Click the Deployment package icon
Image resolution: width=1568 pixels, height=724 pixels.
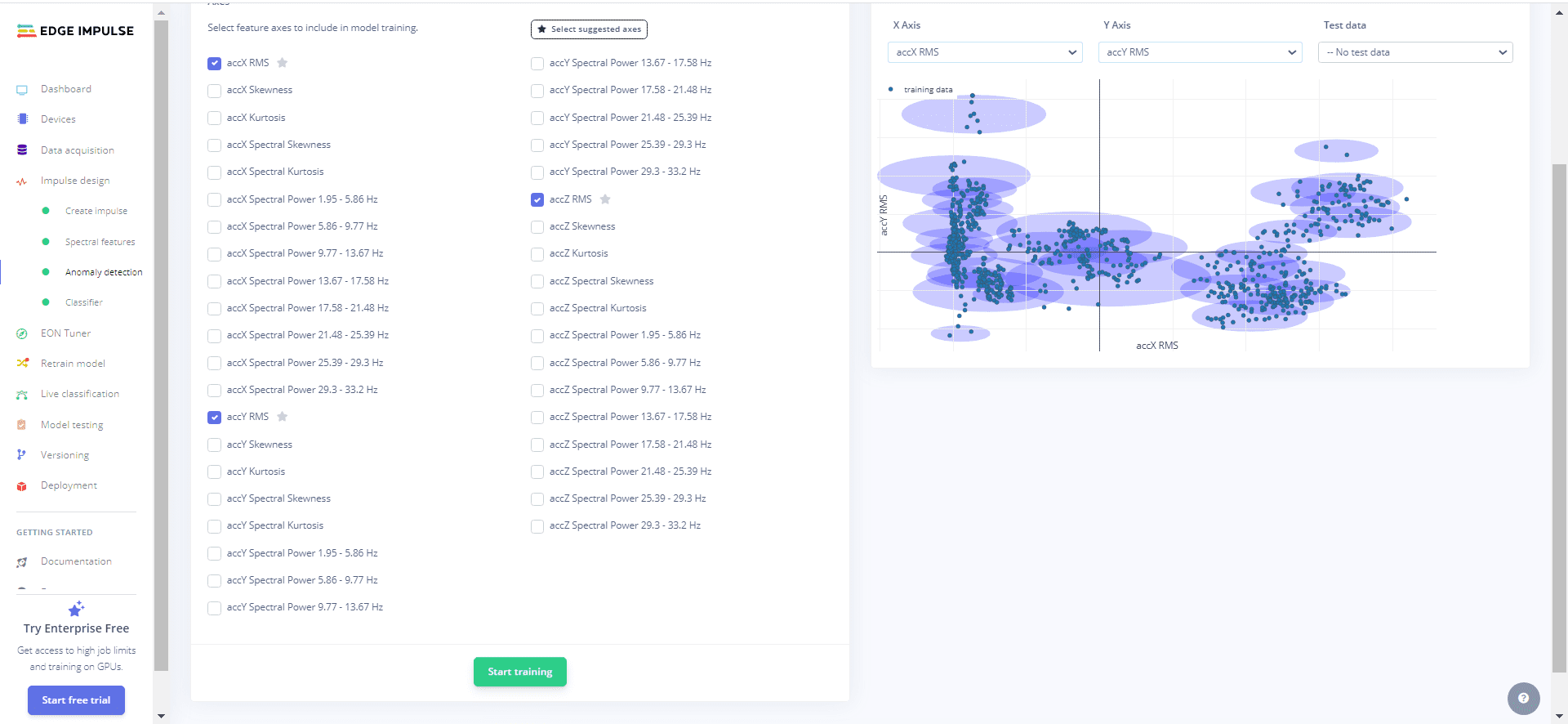[22, 486]
